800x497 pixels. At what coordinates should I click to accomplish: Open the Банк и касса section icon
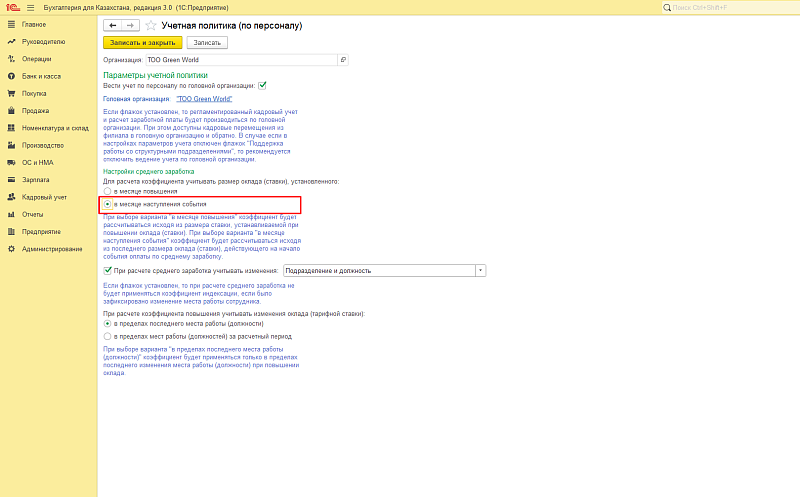coord(10,76)
